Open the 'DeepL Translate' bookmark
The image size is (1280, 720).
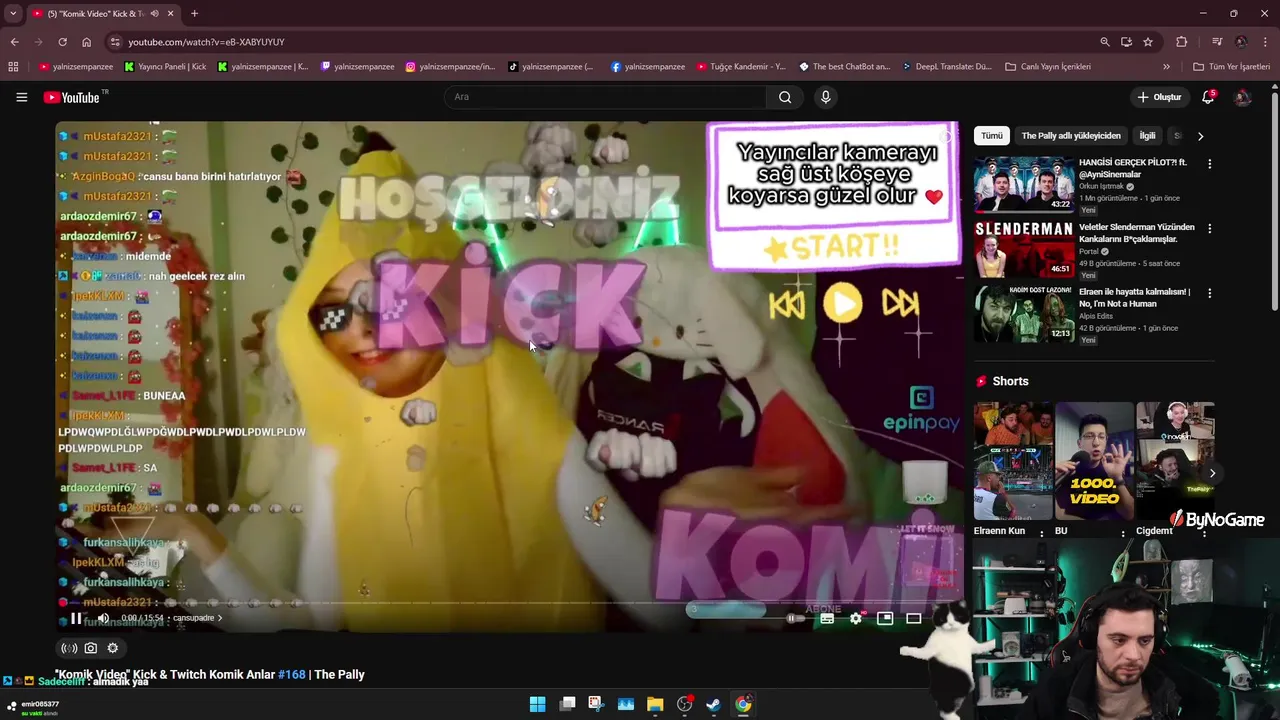pyautogui.click(x=946, y=67)
